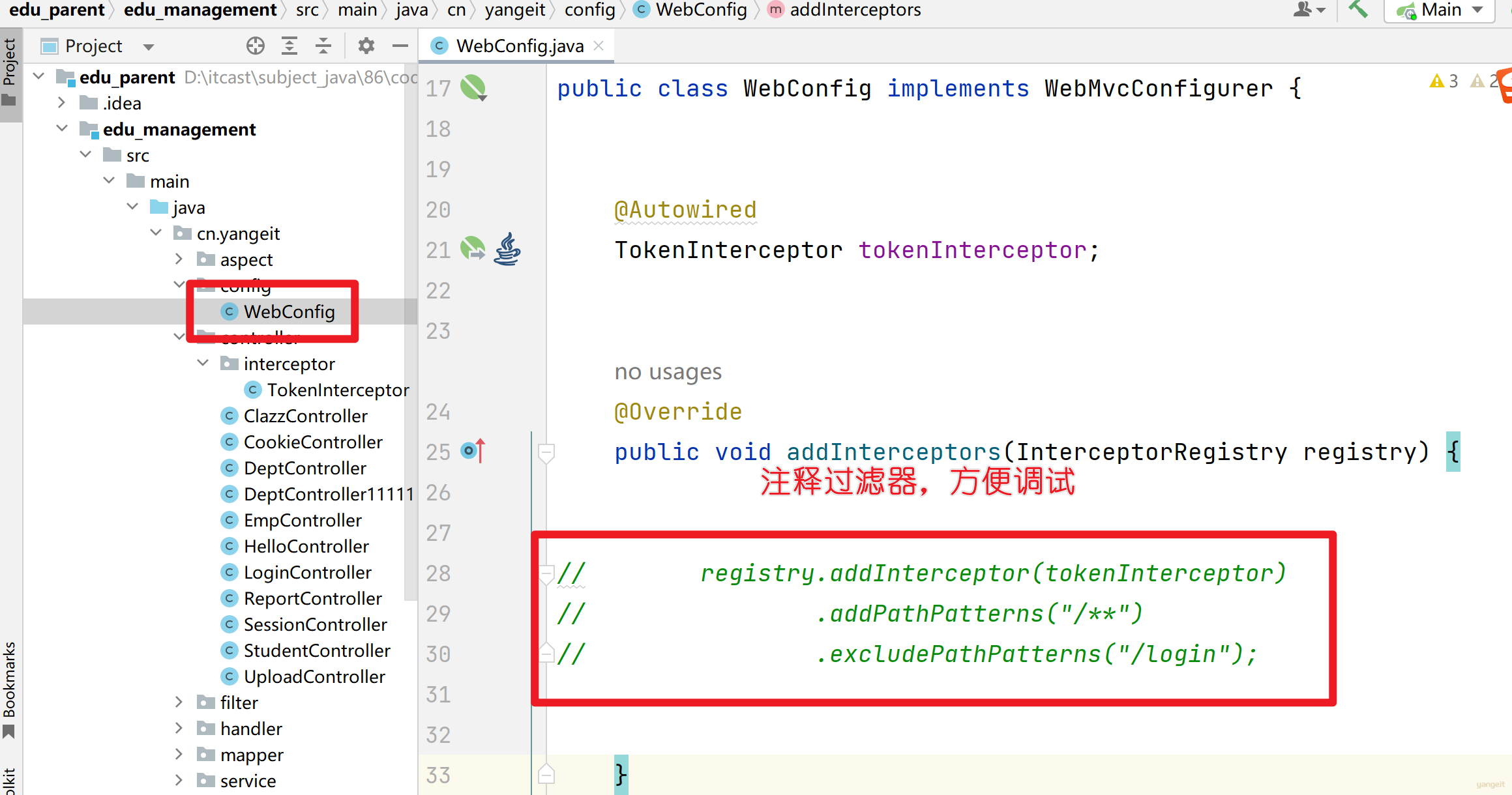Screen dimensions: 1512x795
Task: Expand the service package
Action: point(179,781)
